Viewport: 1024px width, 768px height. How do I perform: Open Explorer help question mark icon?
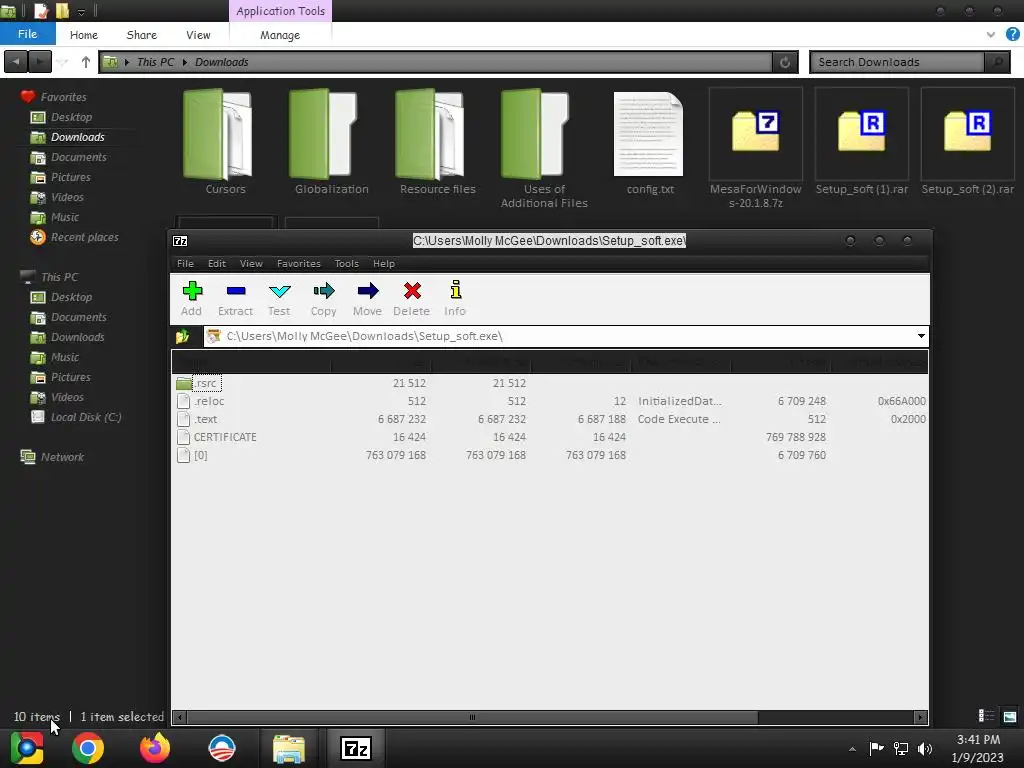pyautogui.click(x=1012, y=35)
